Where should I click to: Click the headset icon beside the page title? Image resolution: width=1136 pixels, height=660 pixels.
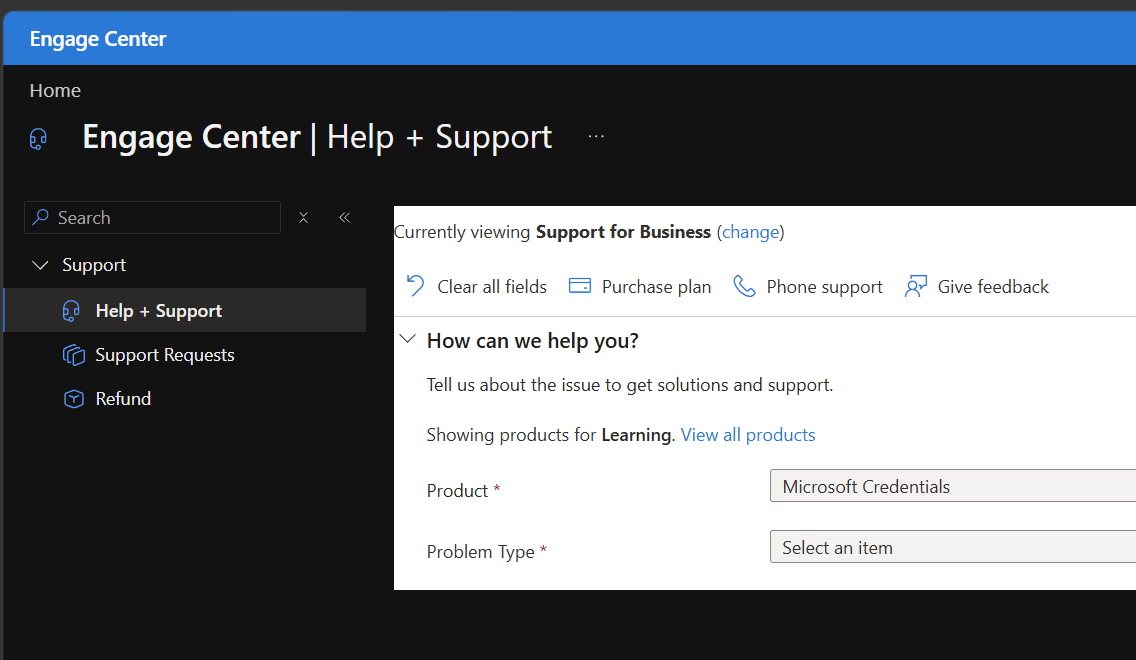pyautogui.click(x=38, y=138)
